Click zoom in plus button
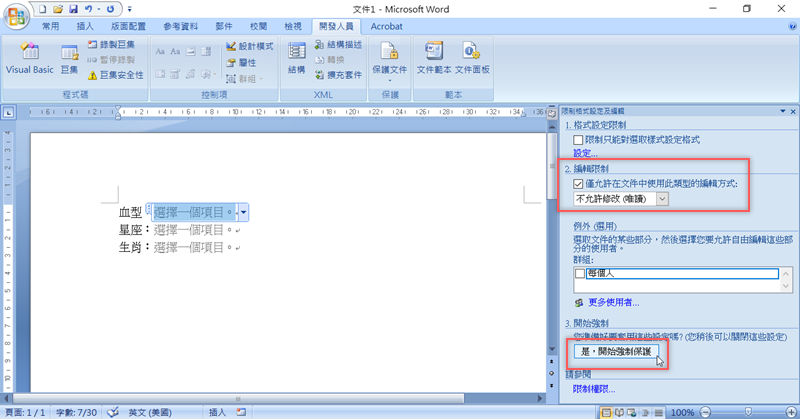The image size is (800, 419). pos(791,412)
